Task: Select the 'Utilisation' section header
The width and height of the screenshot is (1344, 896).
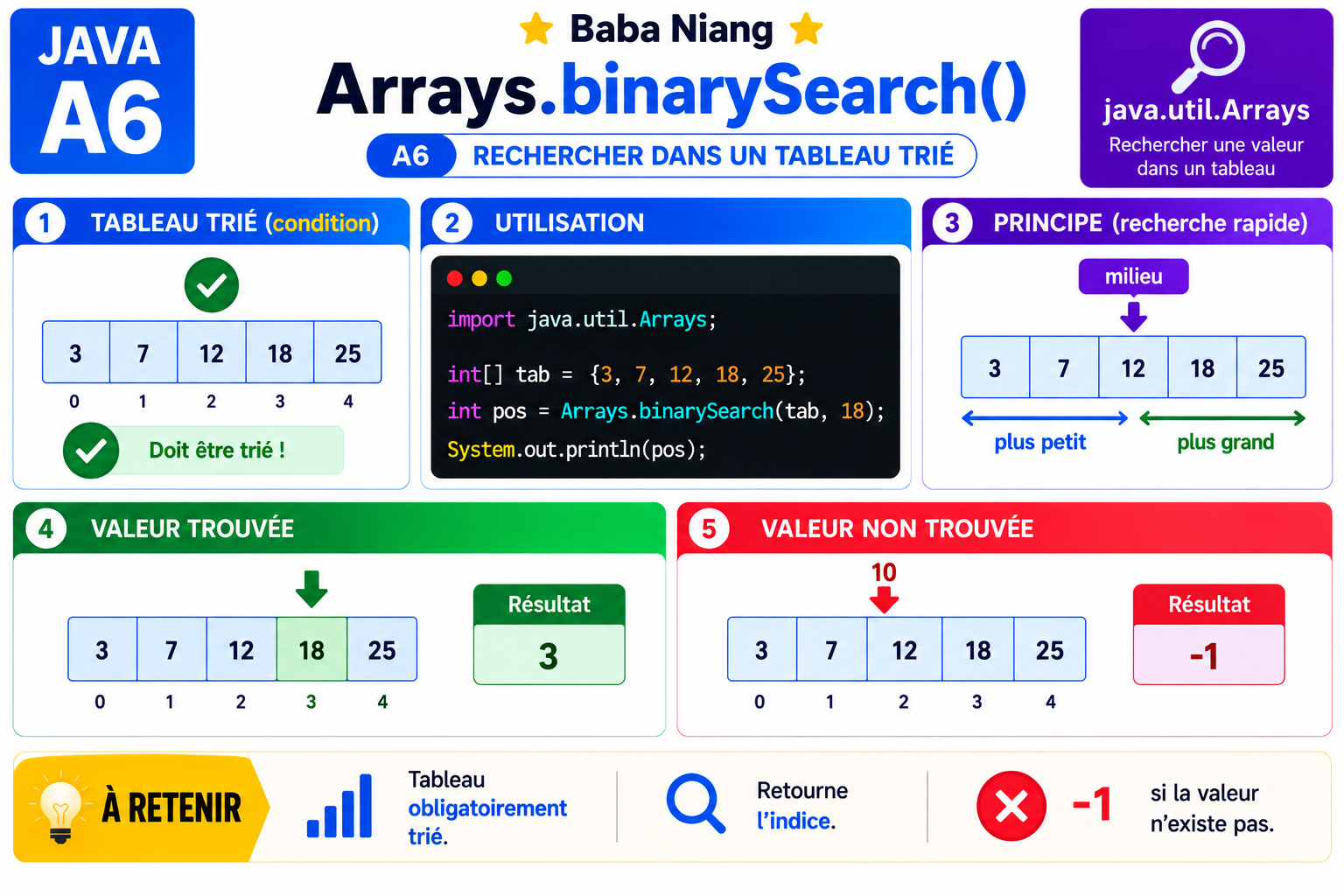Action: click(x=666, y=222)
